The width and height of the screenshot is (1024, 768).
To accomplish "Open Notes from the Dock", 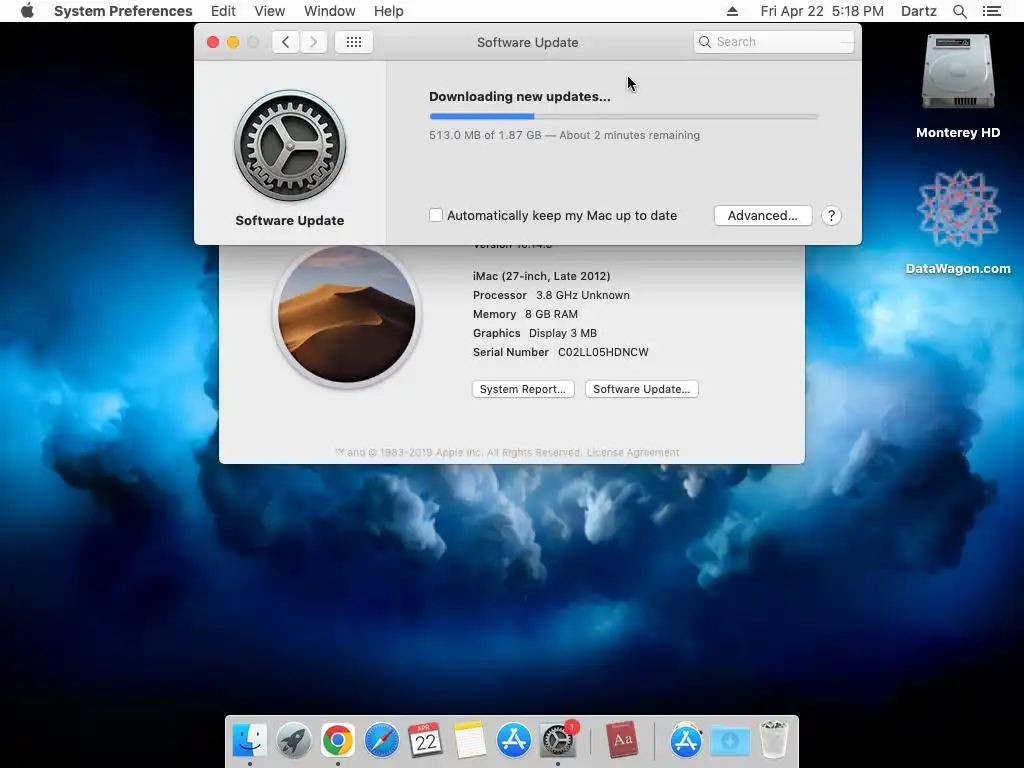I will tap(470, 741).
